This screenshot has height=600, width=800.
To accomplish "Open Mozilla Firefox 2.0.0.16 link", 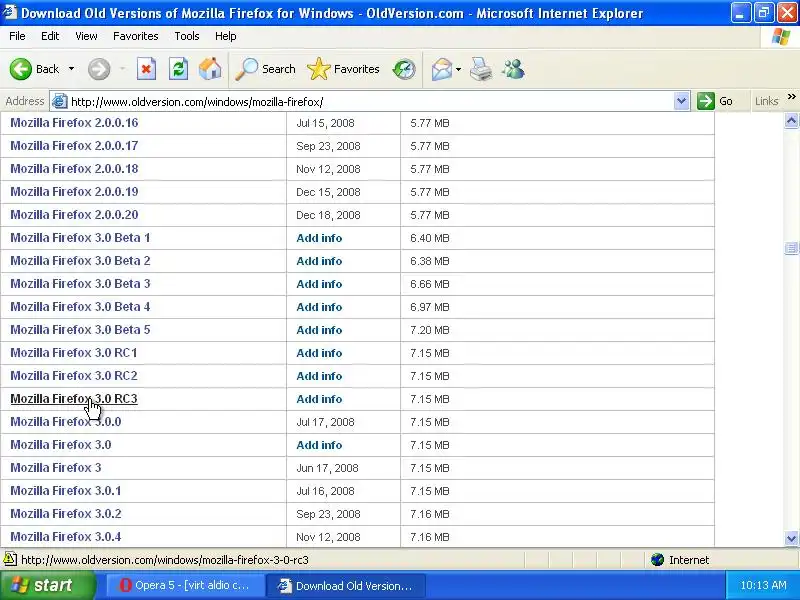I will (x=74, y=123).
